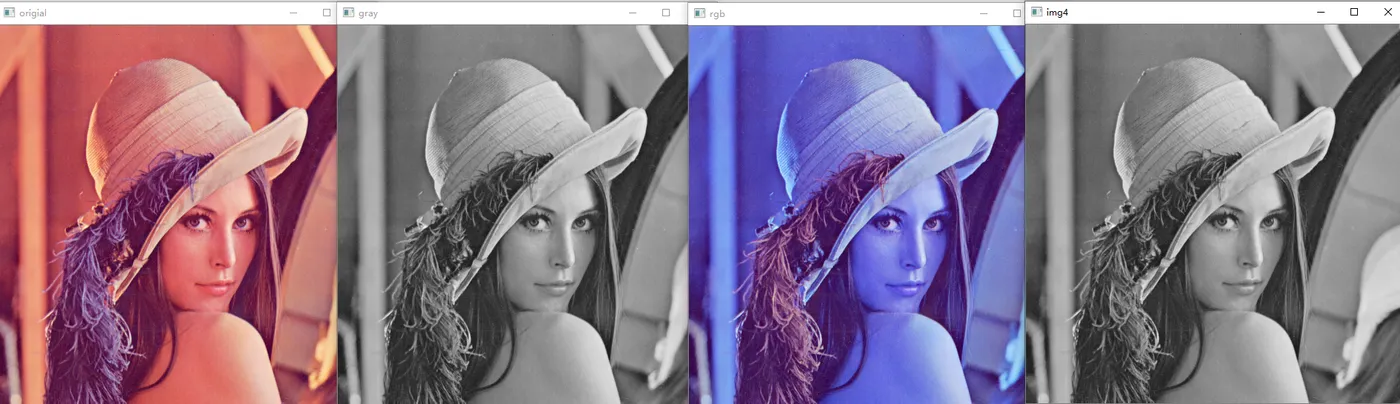Maximize the gray window
Viewport: 1400px width, 404px height.
coord(666,13)
